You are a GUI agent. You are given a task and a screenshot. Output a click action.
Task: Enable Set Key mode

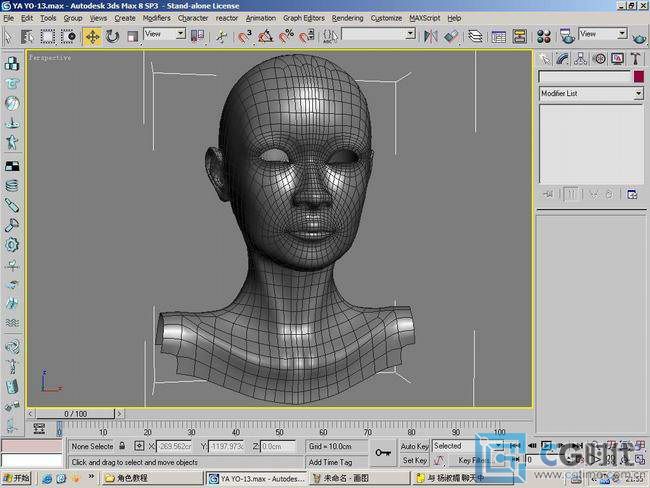pos(414,460)
